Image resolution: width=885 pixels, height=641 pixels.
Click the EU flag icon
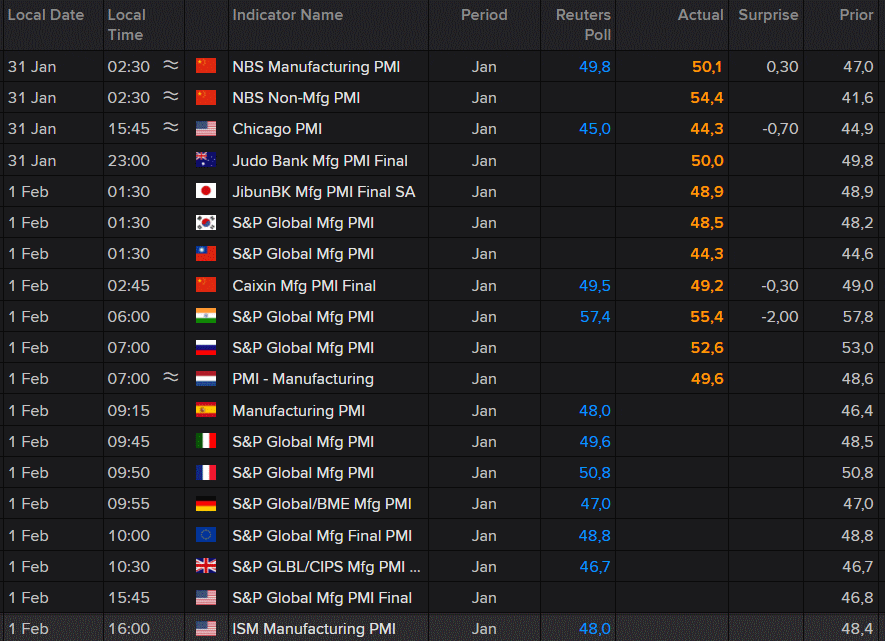click(205, 535)
